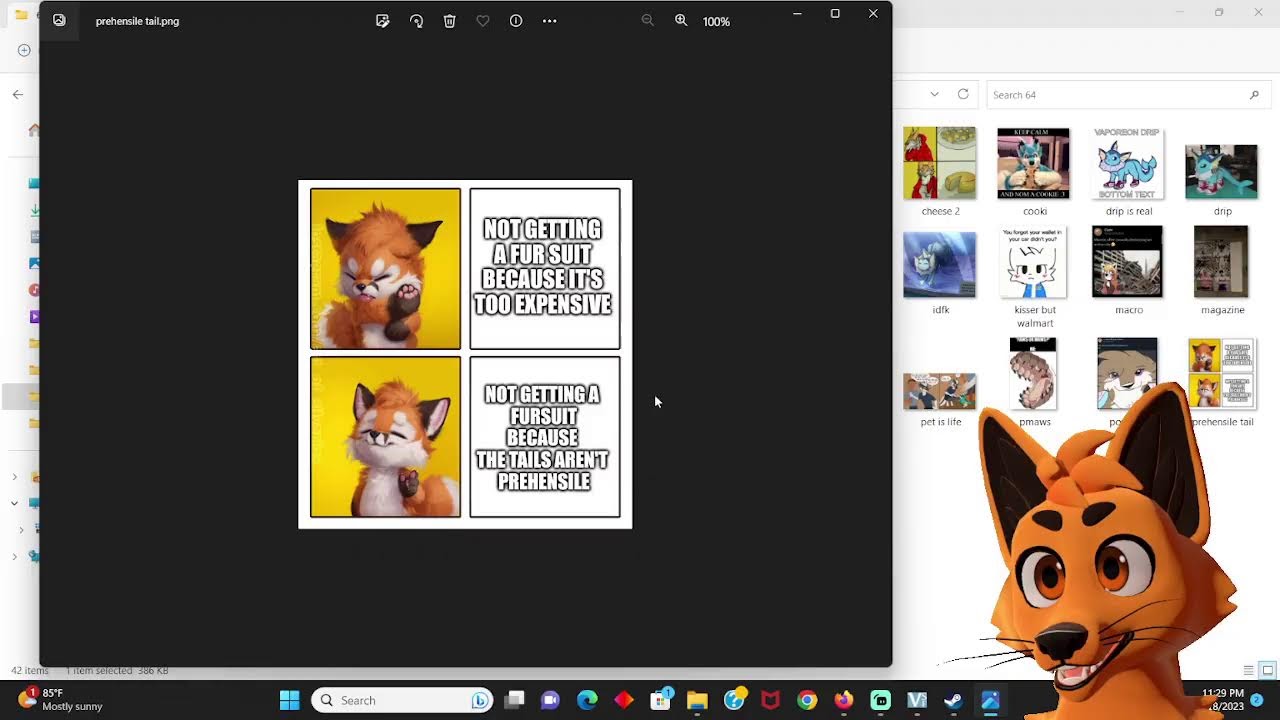The height and width of the screenshot is (720, 1280).
Task: Expand the address bar history dropdown chevron
Action: click(x=934, y=94)
